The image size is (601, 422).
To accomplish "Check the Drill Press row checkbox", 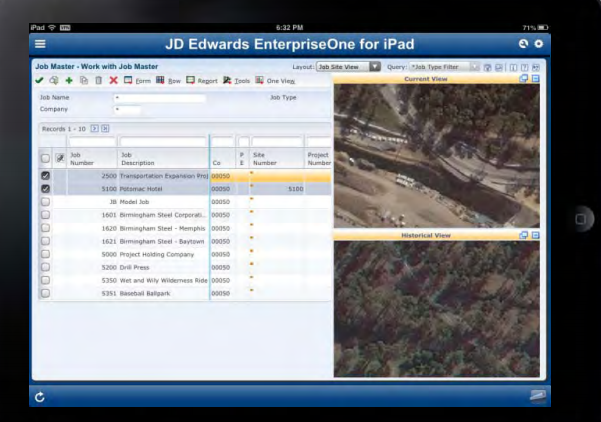I will click(45, 267).
